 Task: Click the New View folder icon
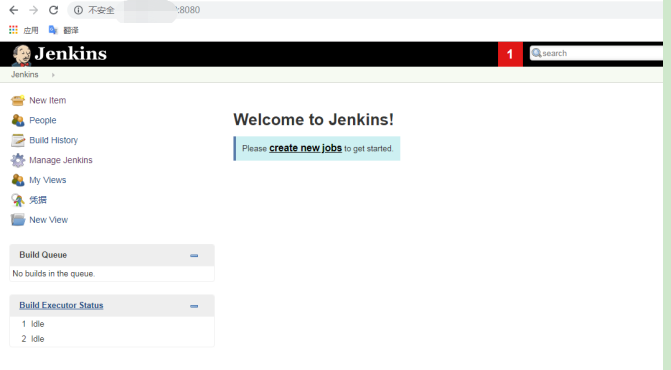coord(18,220)
